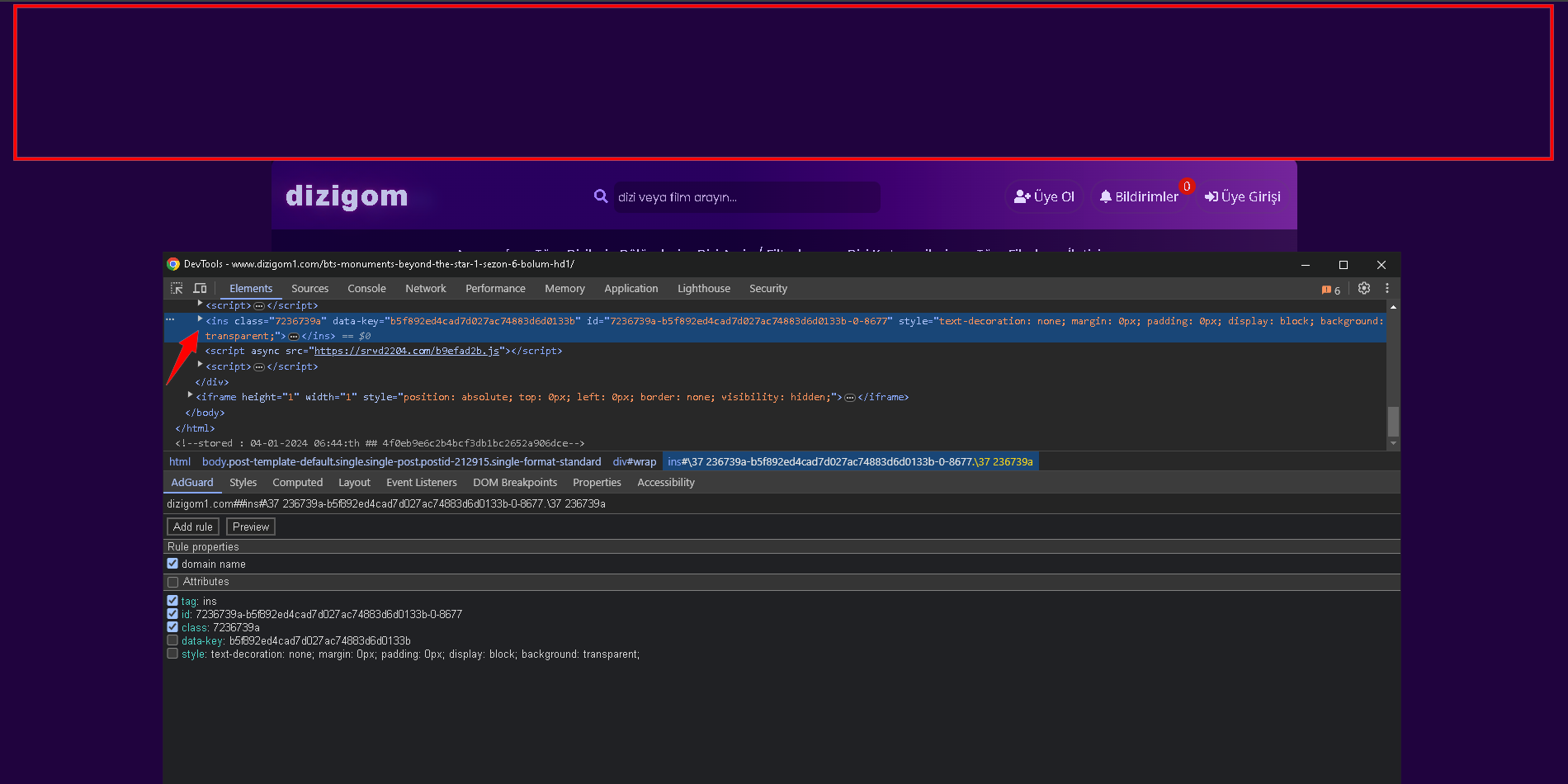The image size is (1568, 784).
Task: Expand the selected ins element node
Action: click(200, 321)
